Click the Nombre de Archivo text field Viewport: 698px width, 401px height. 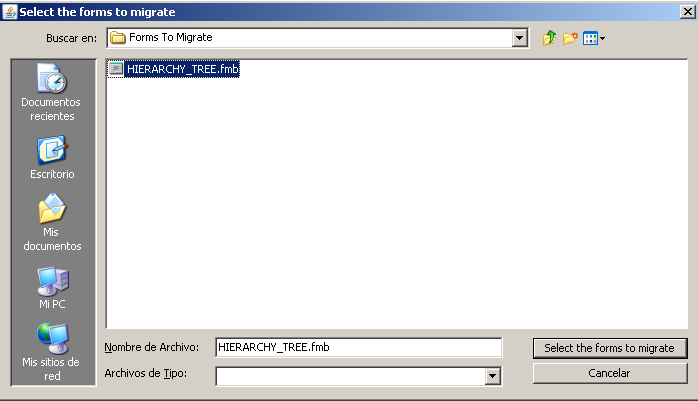point(359,347)
